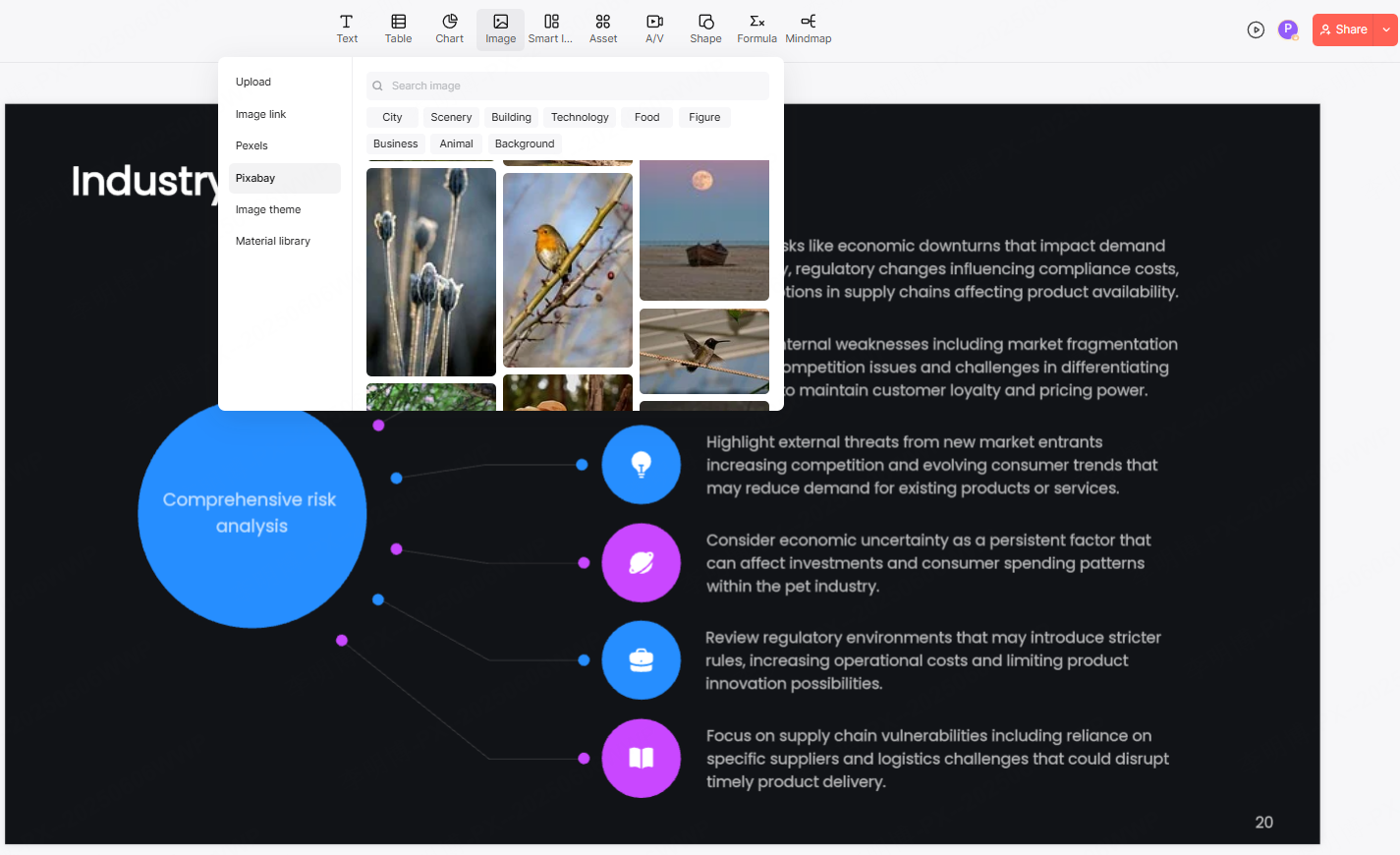Toggle the Technology image filter
1400x855 pixels.
point(579,117)
